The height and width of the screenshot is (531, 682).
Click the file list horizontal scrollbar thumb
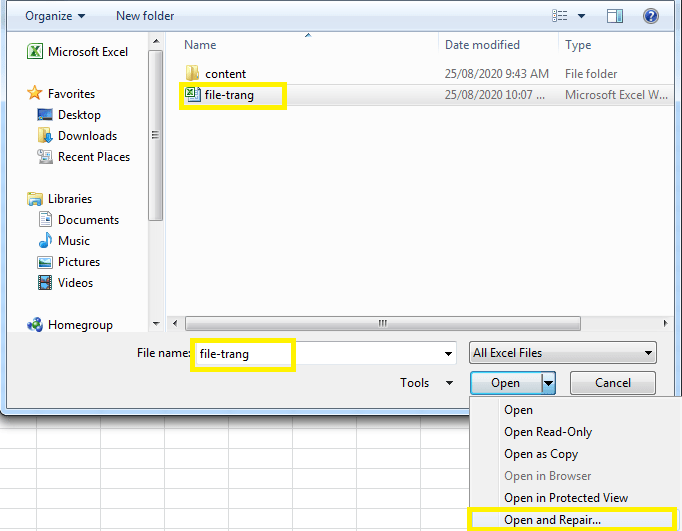coord(383,323)
